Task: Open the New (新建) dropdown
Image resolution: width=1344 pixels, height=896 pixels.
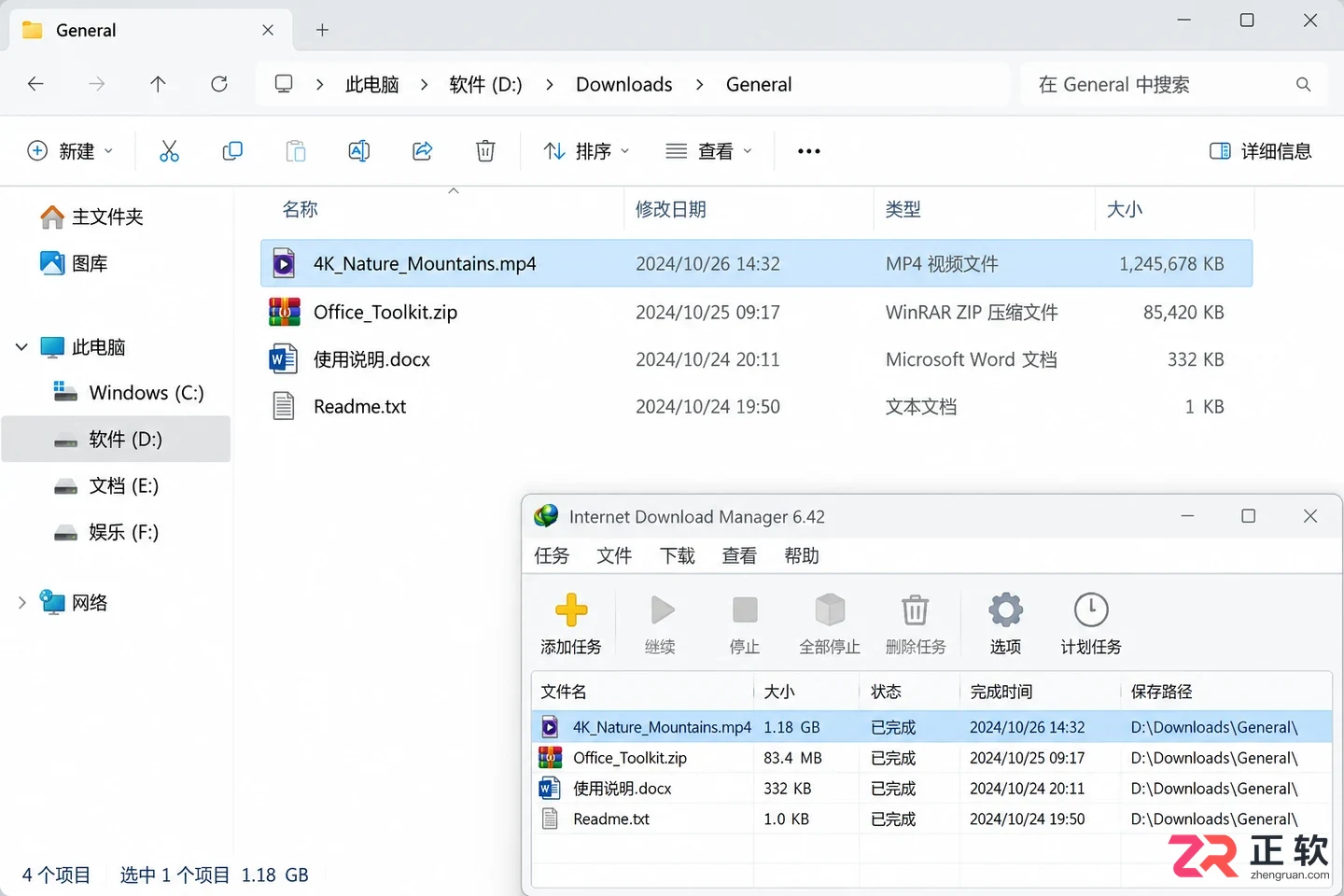Action: point(70,151)
